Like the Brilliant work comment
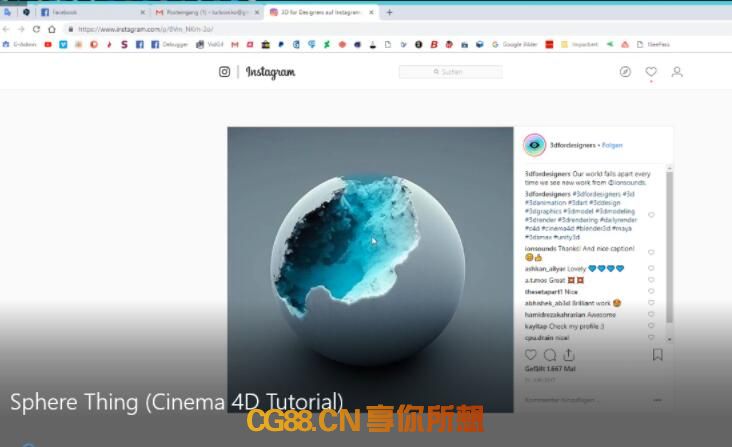Viewport: 732px width, 447px height. point(651,303)
